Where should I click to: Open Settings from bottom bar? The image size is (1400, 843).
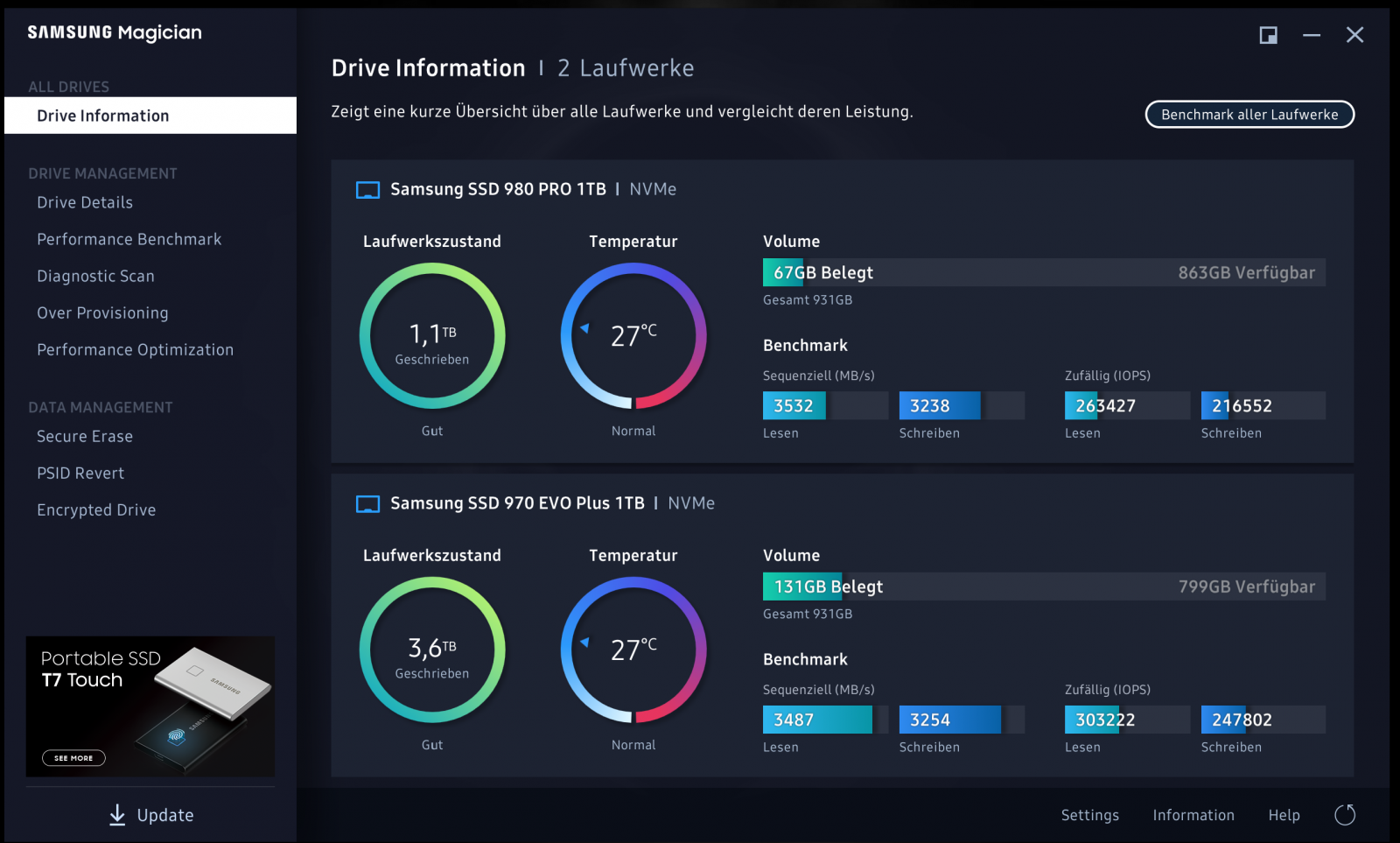(1090, 815)
